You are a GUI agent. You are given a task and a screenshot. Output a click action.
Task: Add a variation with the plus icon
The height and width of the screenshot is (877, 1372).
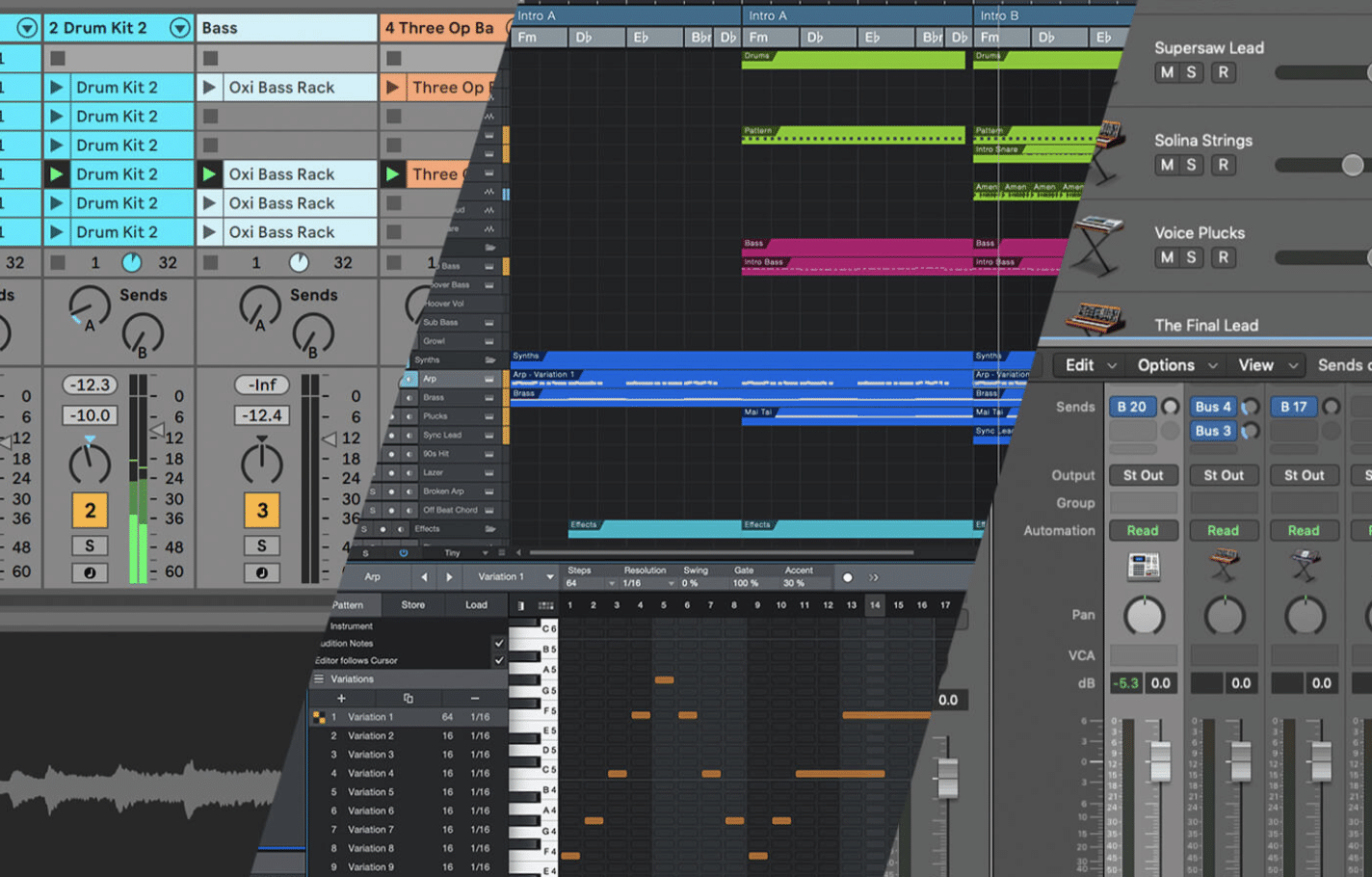click(x=341, y=698)
